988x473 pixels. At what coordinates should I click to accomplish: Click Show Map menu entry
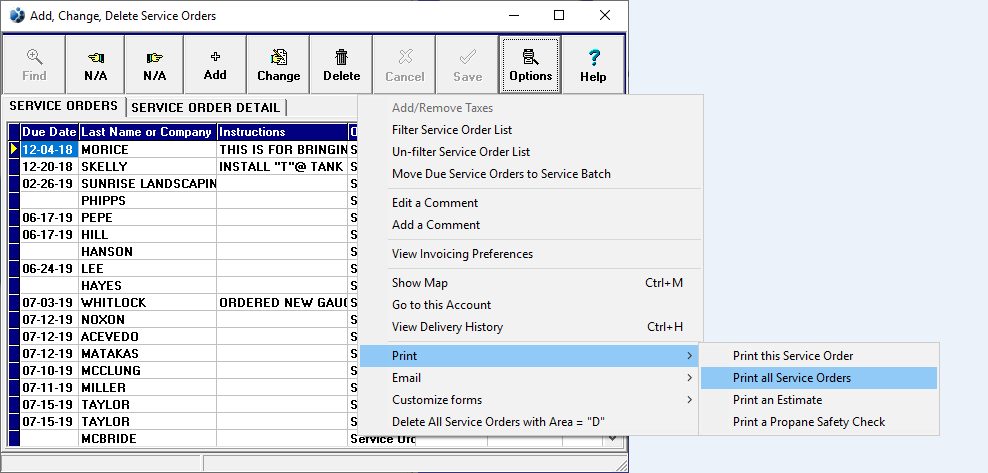point(420,283)
